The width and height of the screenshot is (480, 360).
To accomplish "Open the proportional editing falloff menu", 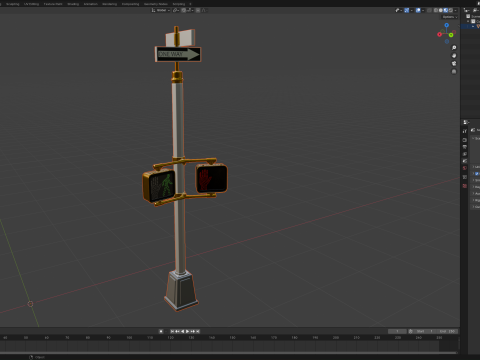I will point(204,10).
